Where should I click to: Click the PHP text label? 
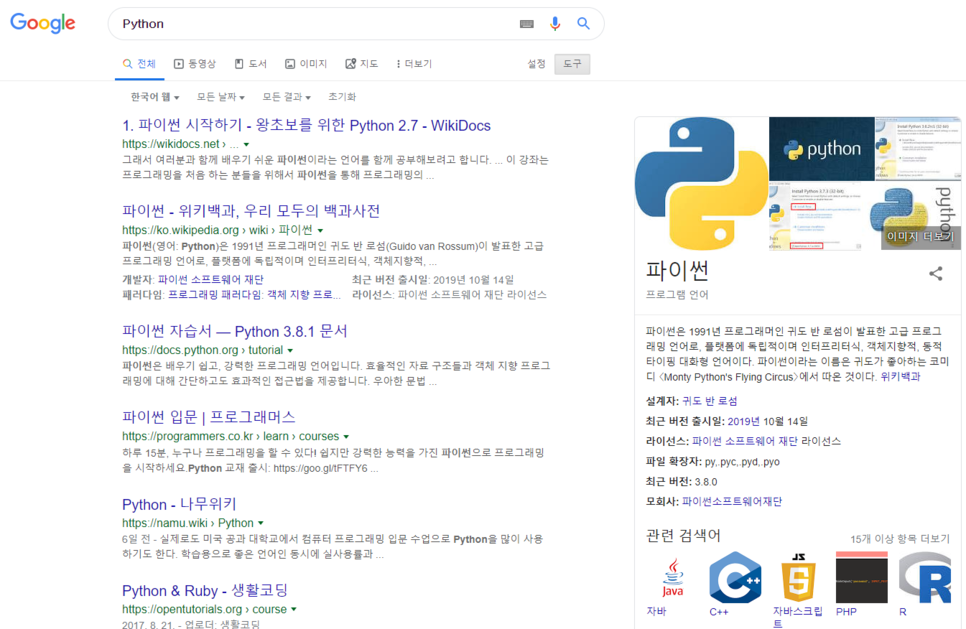[846, 612]
